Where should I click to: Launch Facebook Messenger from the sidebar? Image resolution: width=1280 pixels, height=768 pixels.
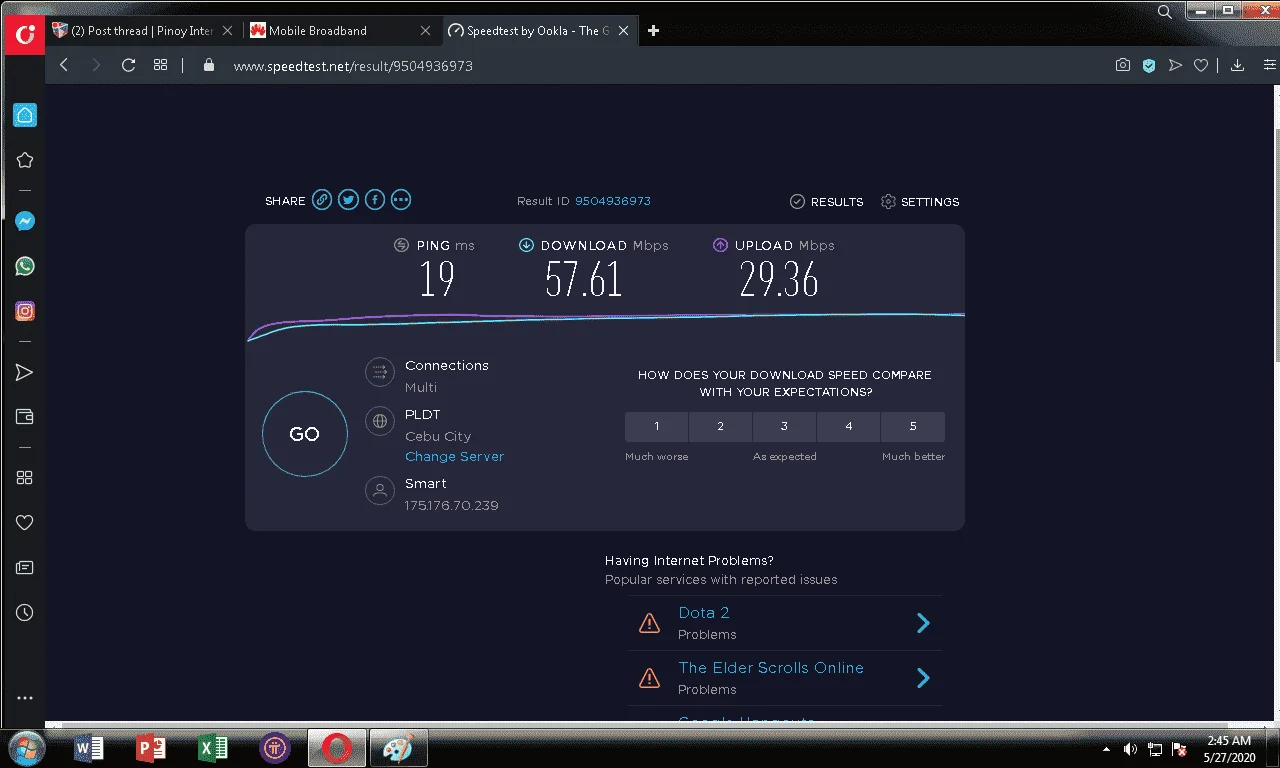point(25,222)
